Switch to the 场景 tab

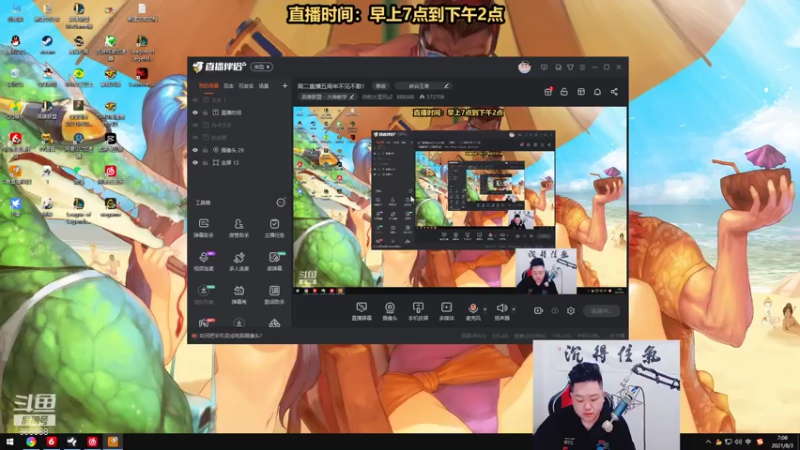tap(264, 86)
